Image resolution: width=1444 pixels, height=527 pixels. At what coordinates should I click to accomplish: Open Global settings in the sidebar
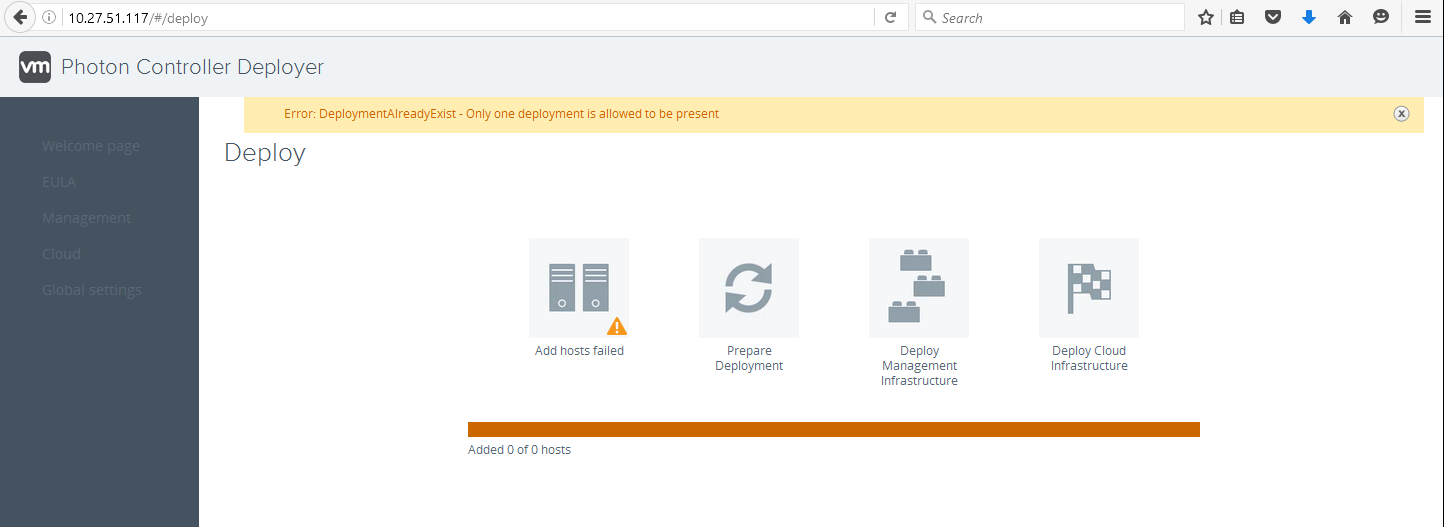(92, 290)
